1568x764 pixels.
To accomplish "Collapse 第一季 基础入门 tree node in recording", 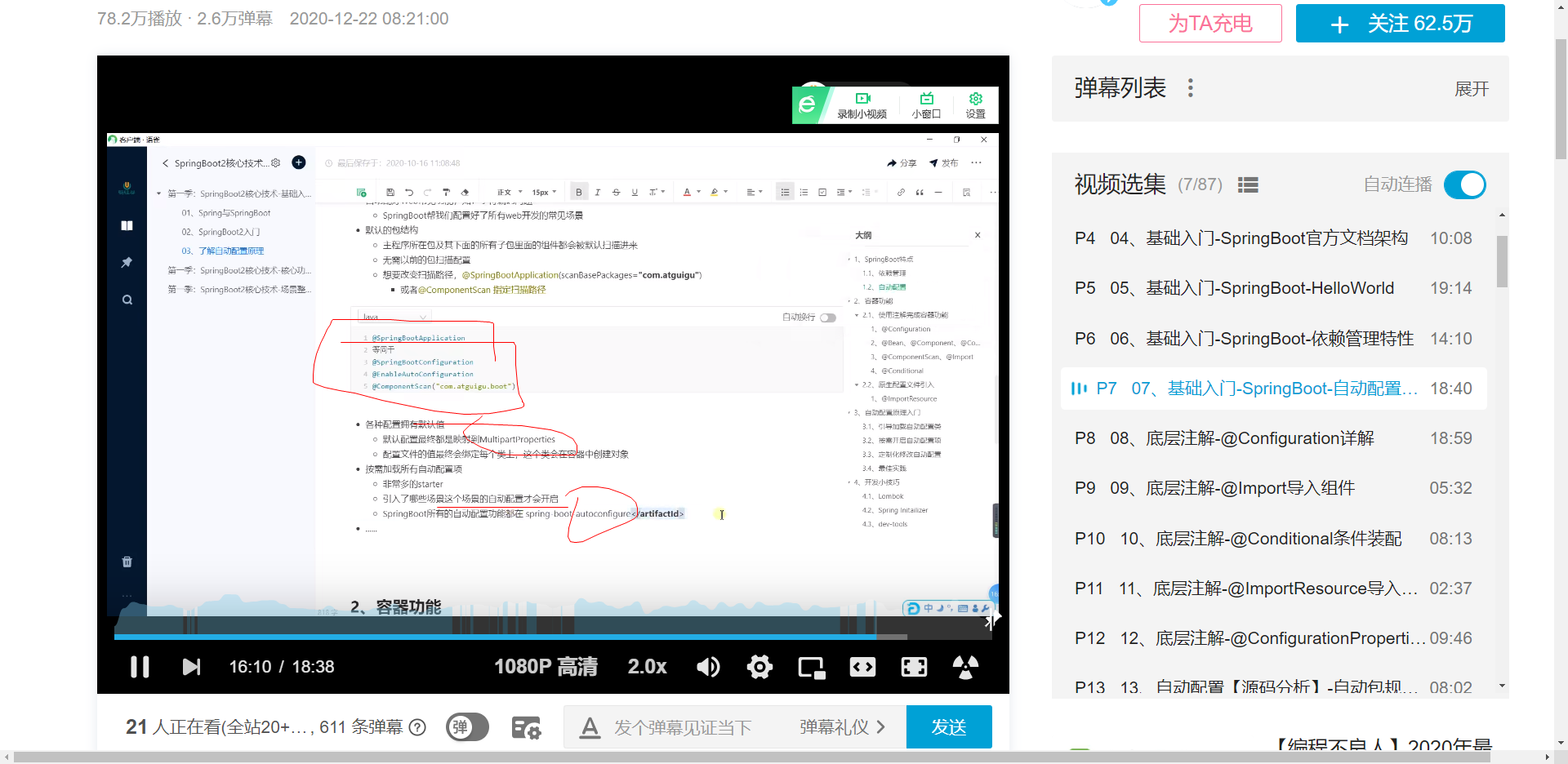I will click(x=159, y=194).
